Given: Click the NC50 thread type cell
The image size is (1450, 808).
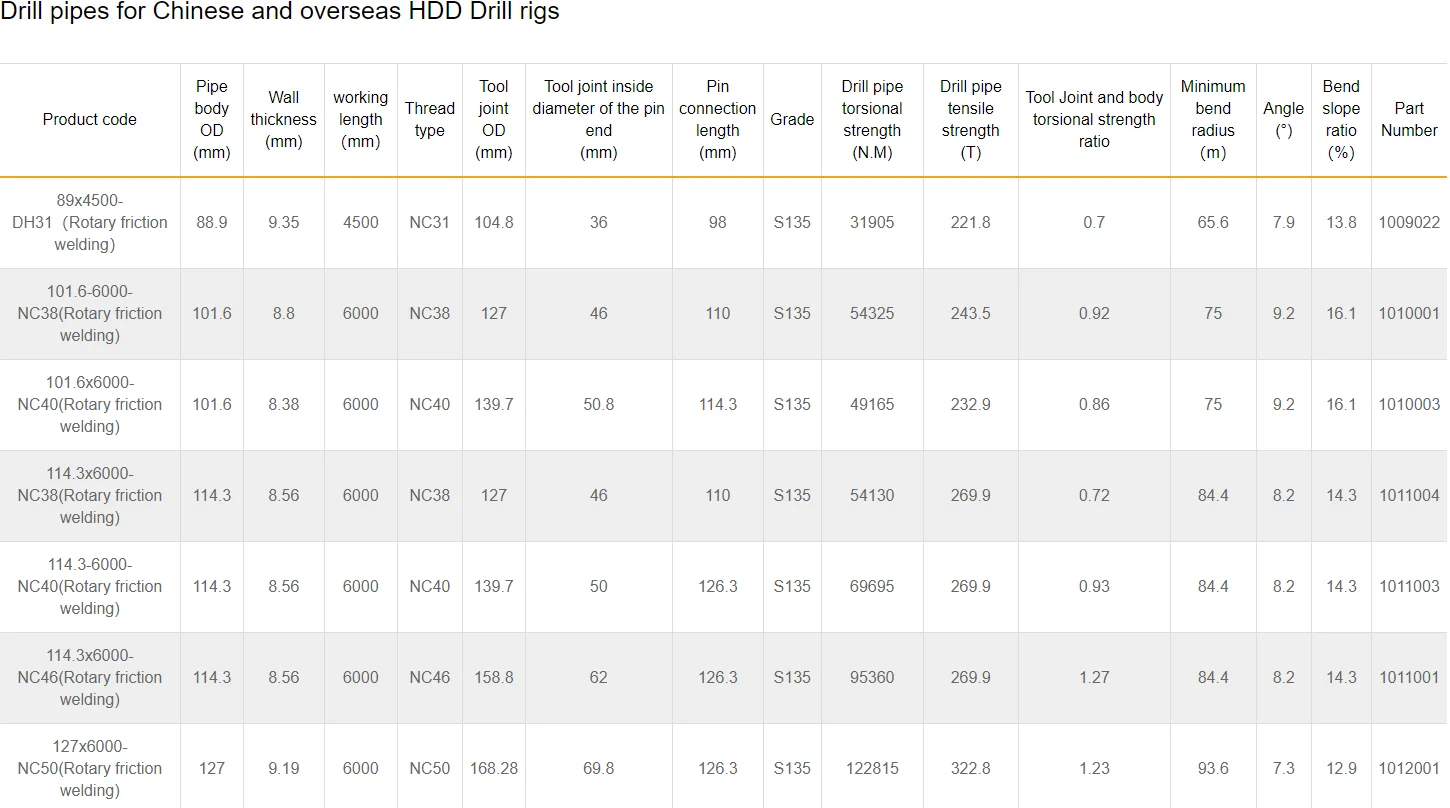Looking at the screenshot, I should tap(430, 769).
